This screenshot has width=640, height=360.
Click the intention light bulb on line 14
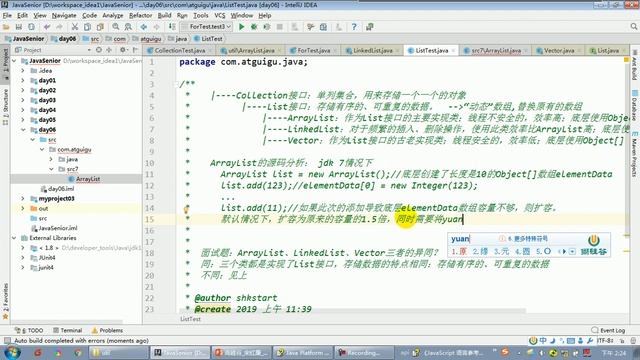[186, 210]
